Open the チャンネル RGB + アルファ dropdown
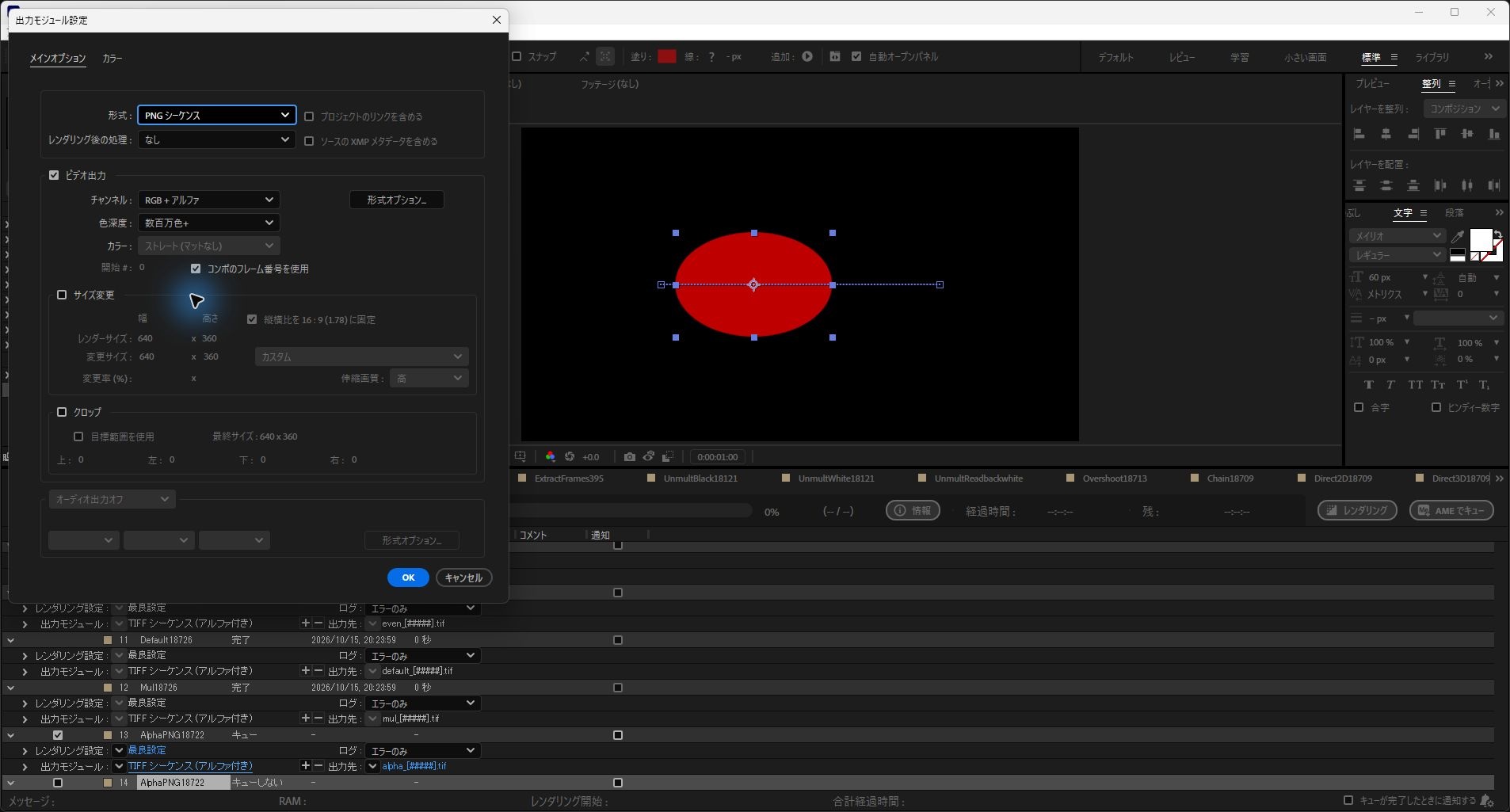 click(x=209, y=200)
